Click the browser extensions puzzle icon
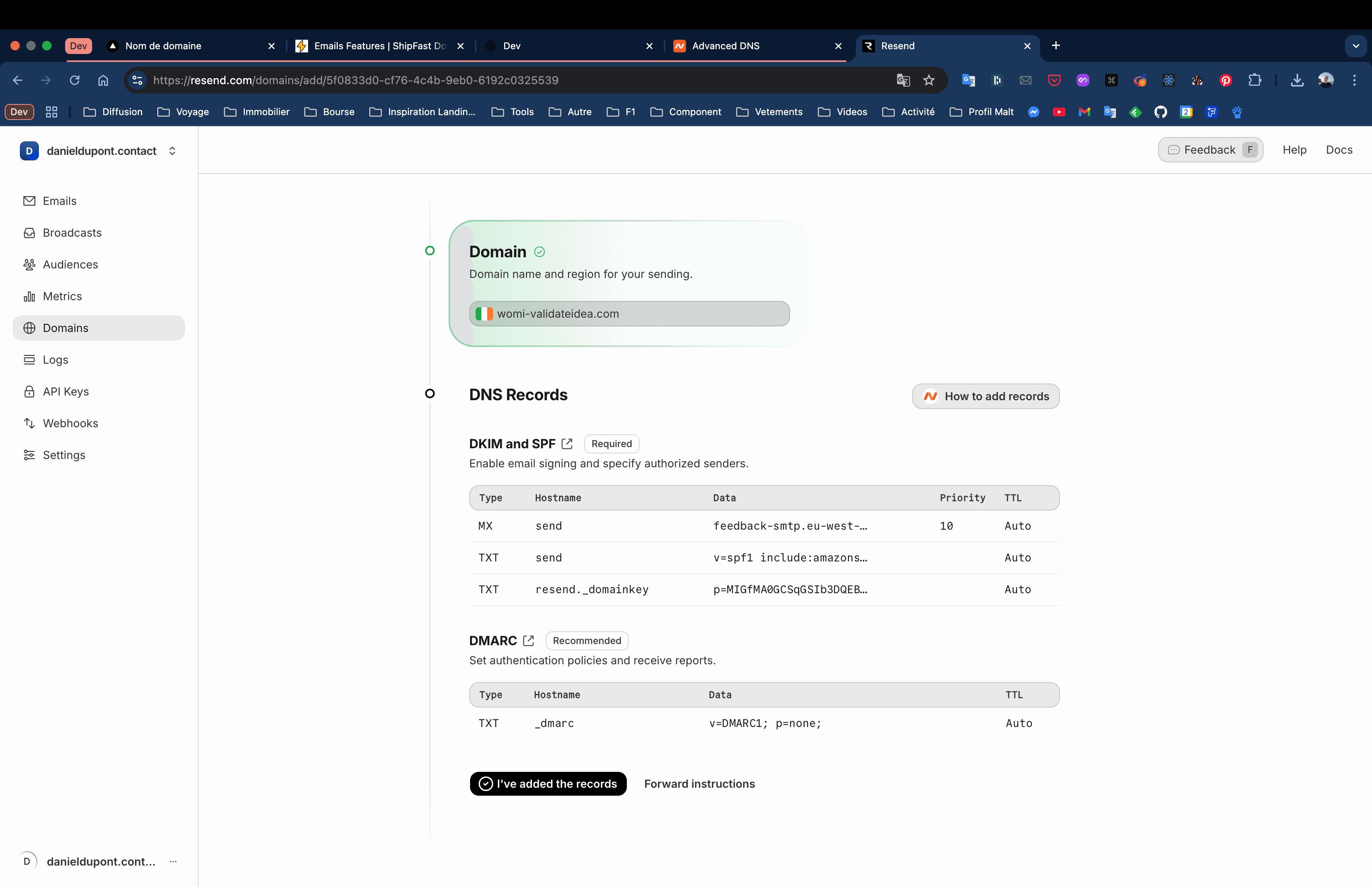Viewport: 1372px width, 887px height. [1254, 80]
